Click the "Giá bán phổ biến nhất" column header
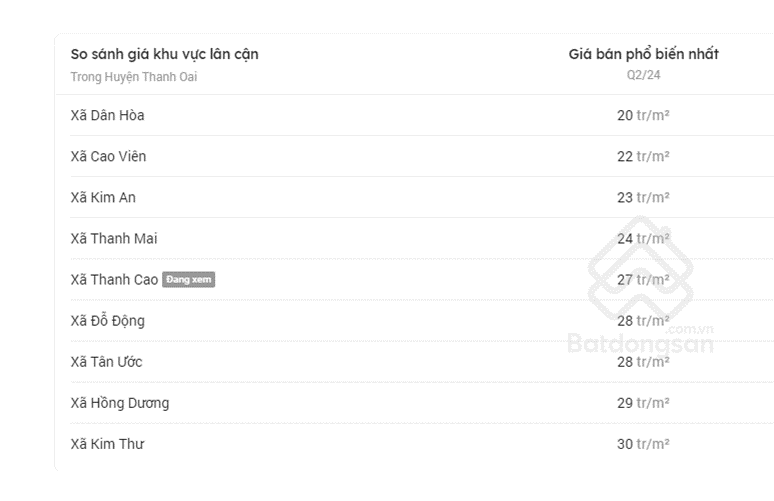Image resolution: width=774 pixels, height=501 pixels. [x=643, y=54]
